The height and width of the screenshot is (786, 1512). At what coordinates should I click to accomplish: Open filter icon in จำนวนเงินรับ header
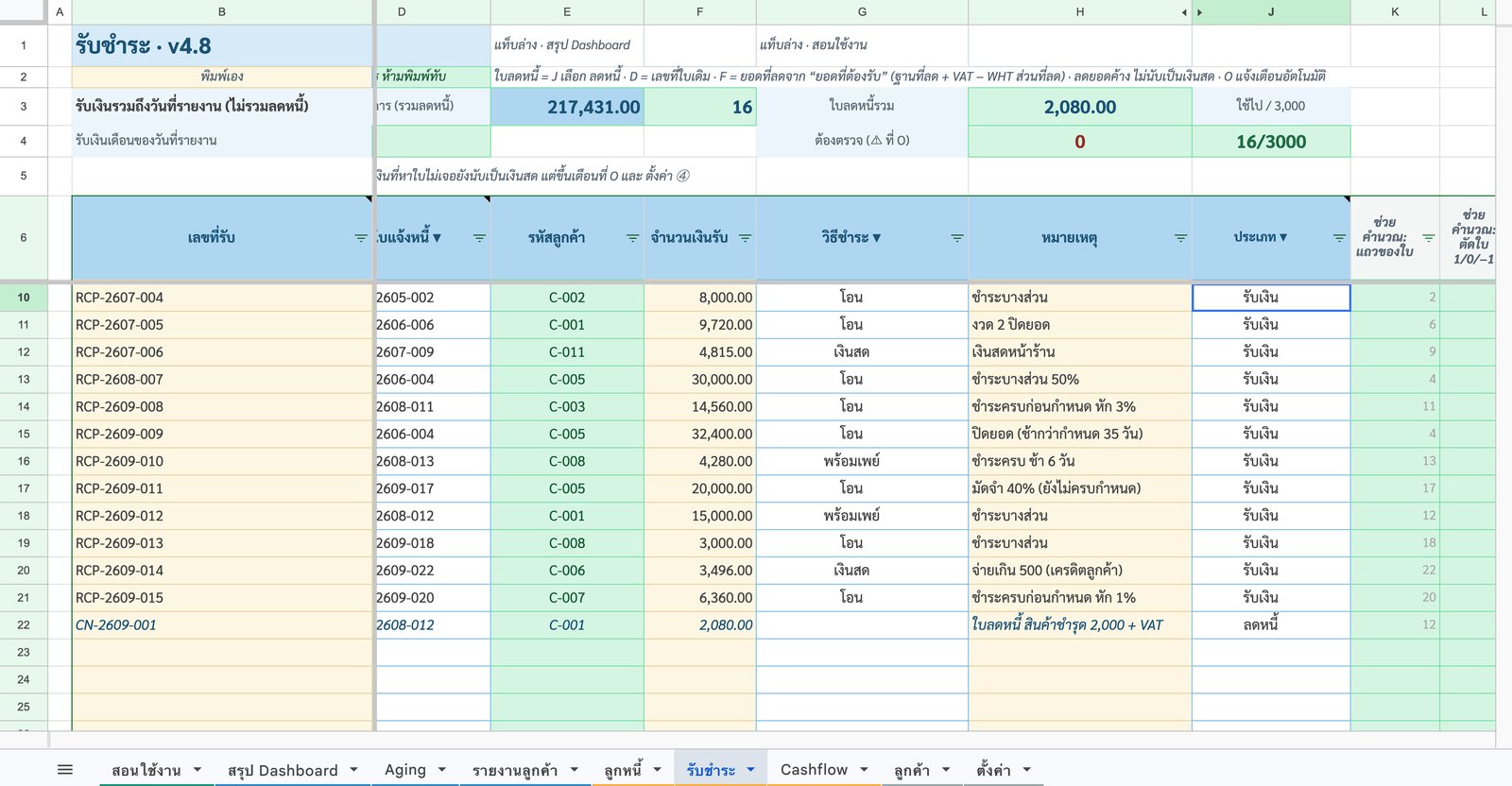pos(745,238)
